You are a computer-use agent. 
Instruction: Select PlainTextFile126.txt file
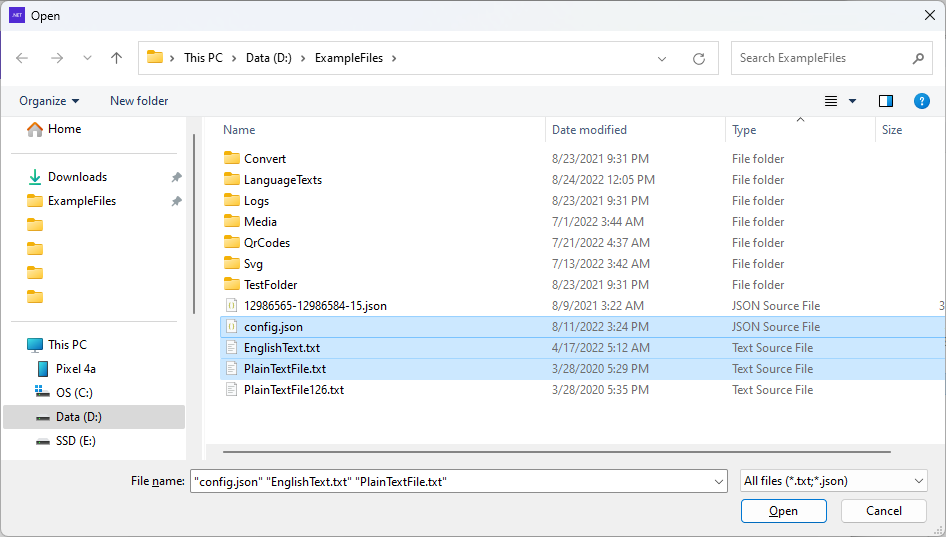click(294, 390)
